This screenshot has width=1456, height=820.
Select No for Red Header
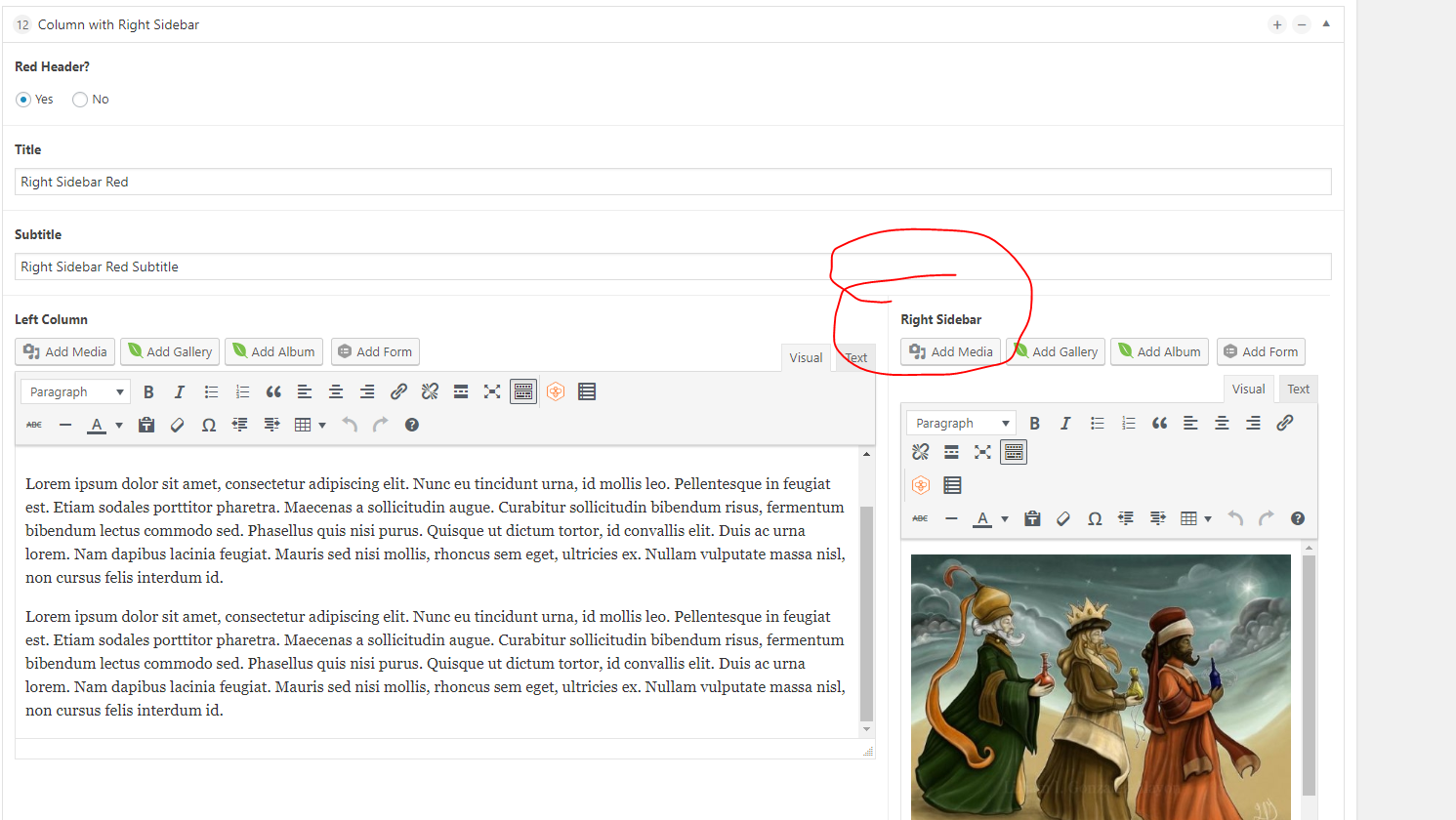tap(80, 100)
